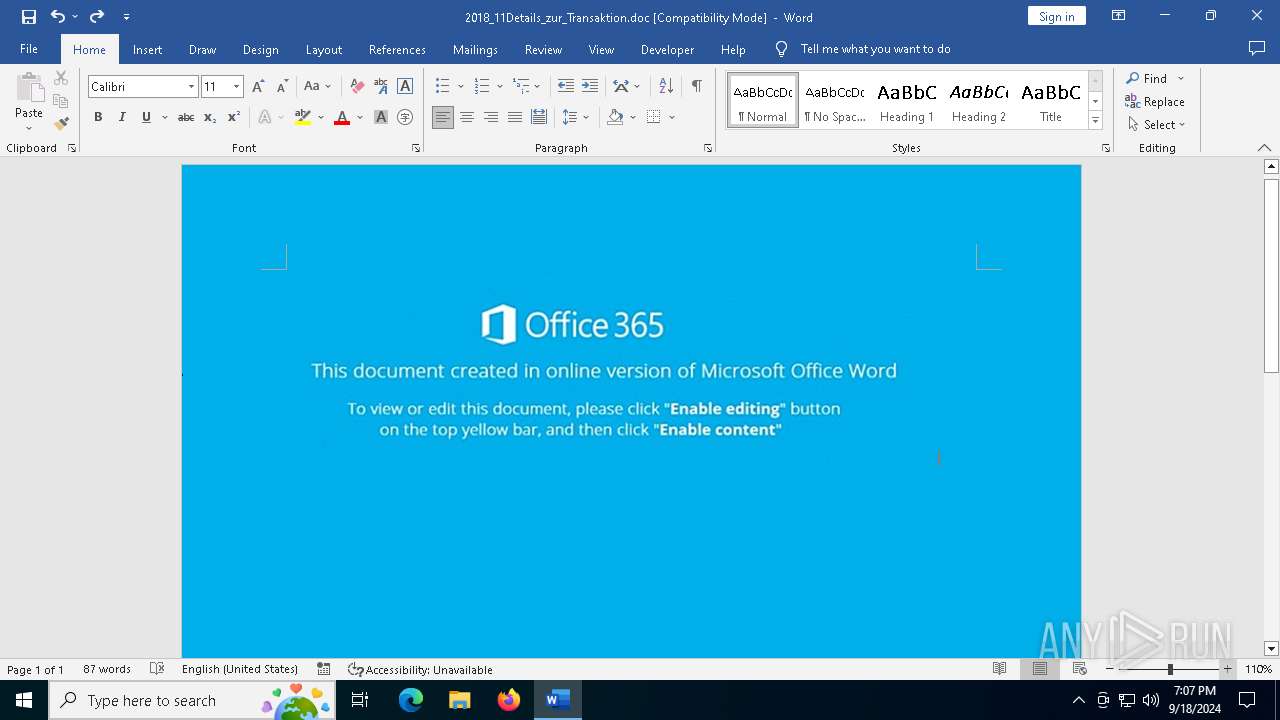Open the Select dropdown in Editing
Image resolution: width=1280 pixels, height=720 pixels.
pos(1155,125)
